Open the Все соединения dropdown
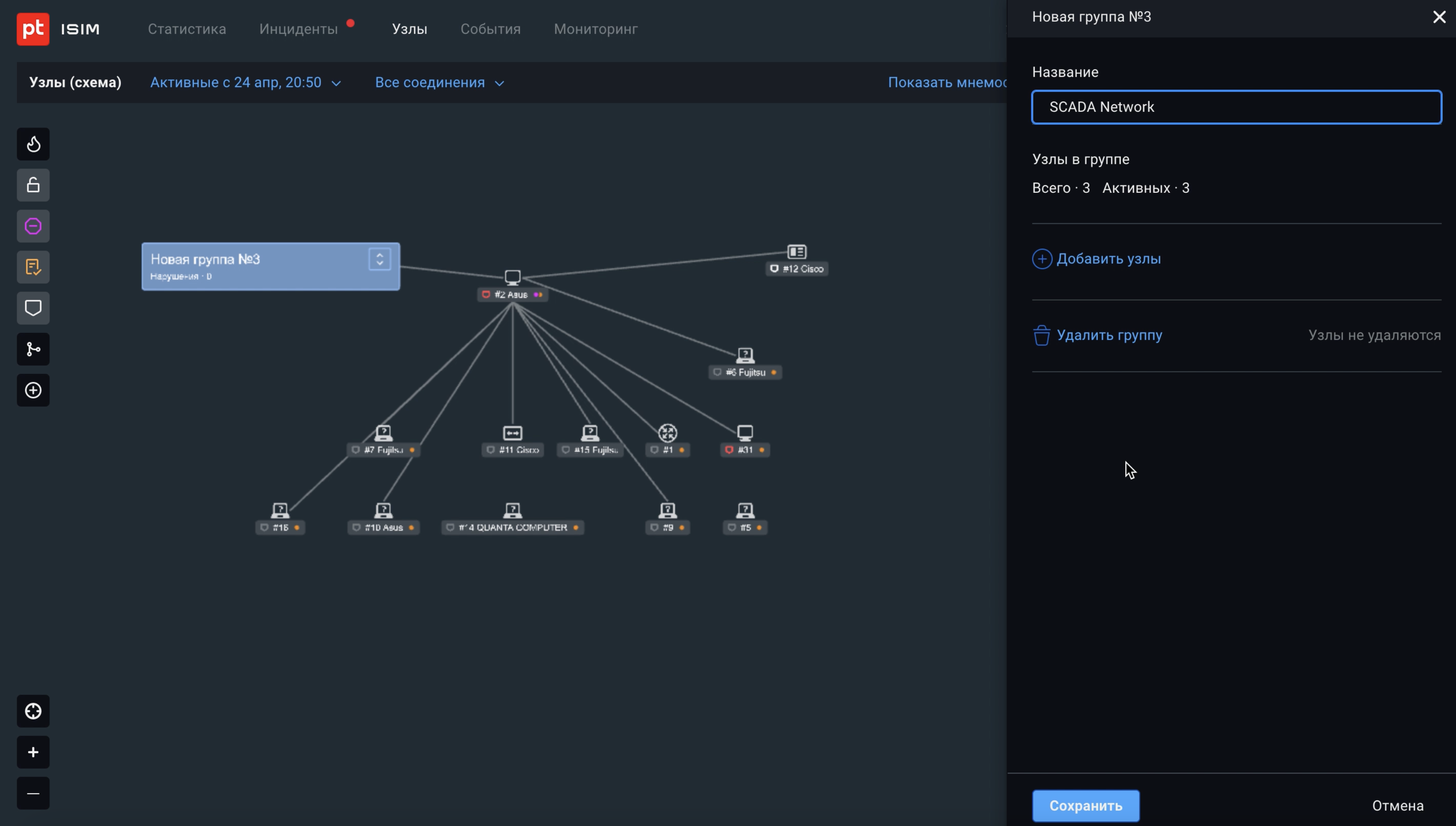The width and height of the screenshot is (1456, 826). (439, 83)
